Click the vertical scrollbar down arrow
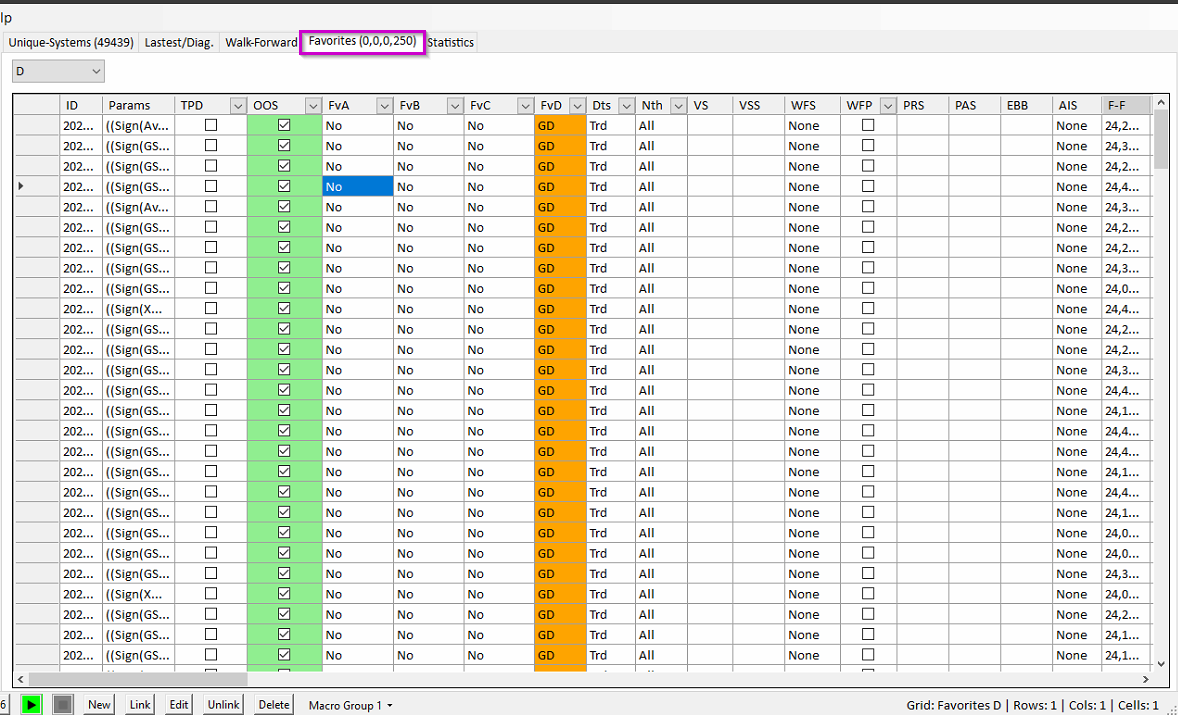1178x715 pixels. point(1161,663)
